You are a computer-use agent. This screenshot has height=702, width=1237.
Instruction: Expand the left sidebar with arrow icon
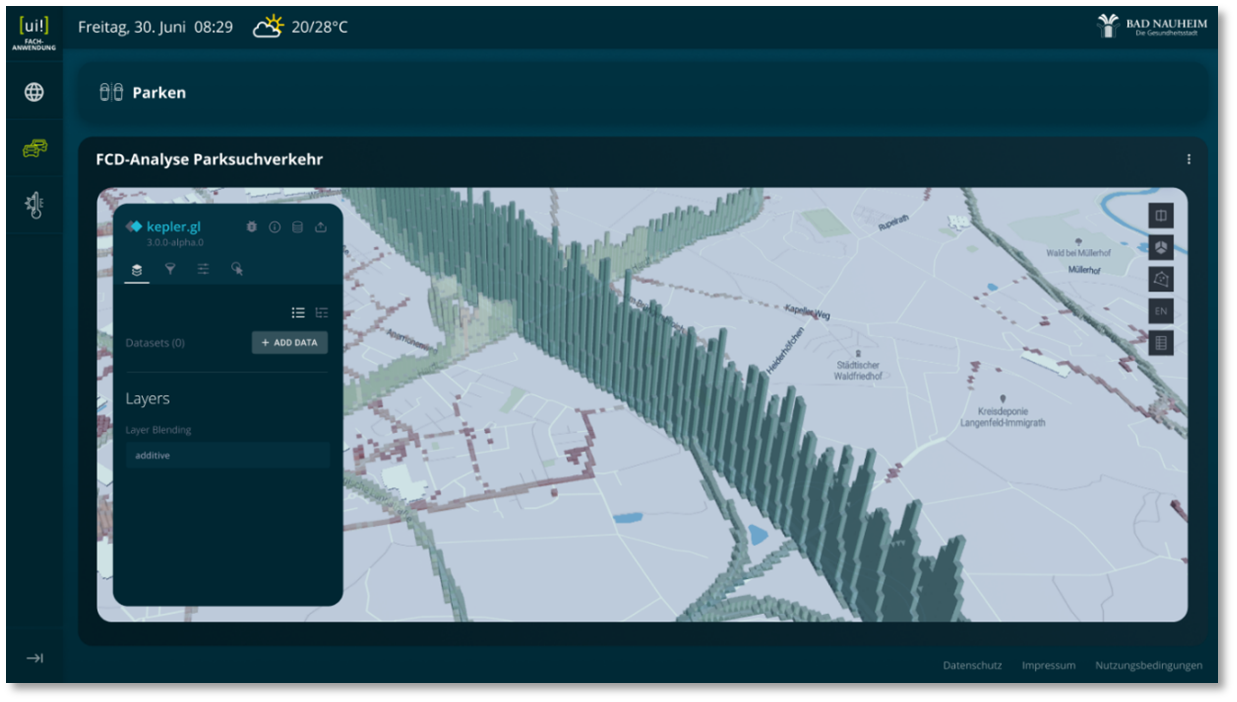[x=34, y=658]
